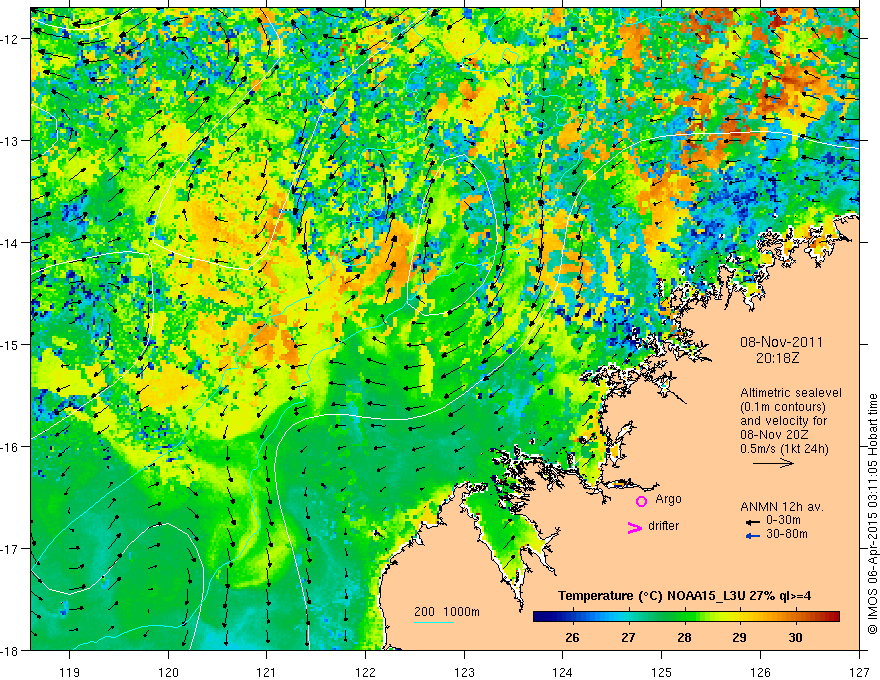Click the '0-30m' depth label
The width and height of the screenshot is (880, 680).
pyautogui.click(x=783, y=520)
